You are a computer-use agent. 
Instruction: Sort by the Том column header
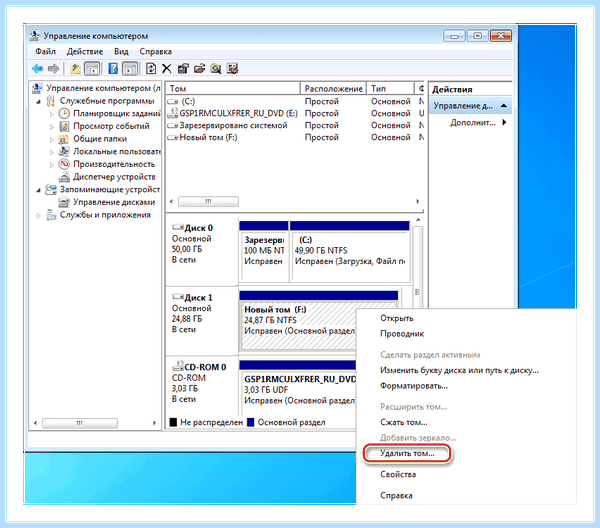coord(233,89)
